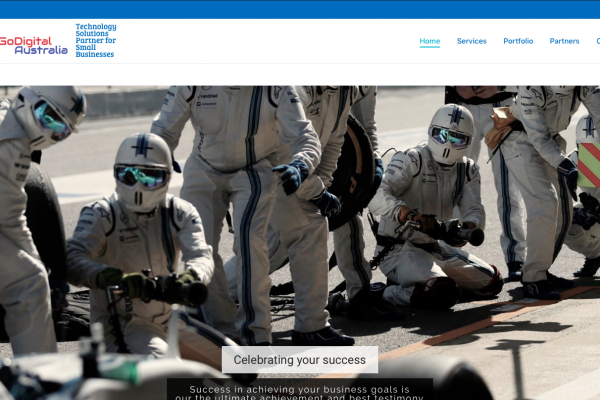This screenshot has height=400, width=600.
Task: Click the teal underline below Home
Action: click(430, 48)
